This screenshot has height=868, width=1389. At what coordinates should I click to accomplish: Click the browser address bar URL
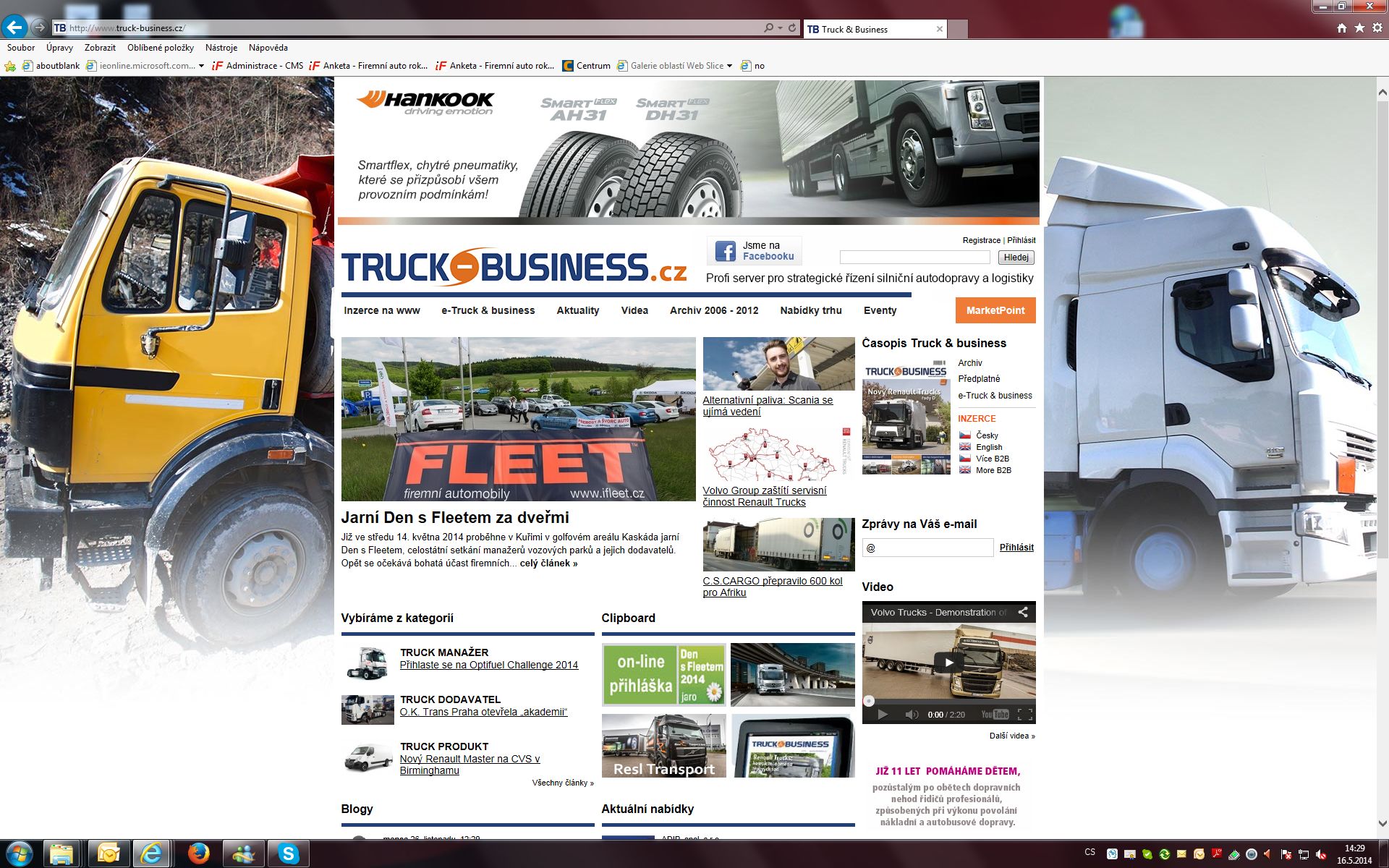click(127, 28)
